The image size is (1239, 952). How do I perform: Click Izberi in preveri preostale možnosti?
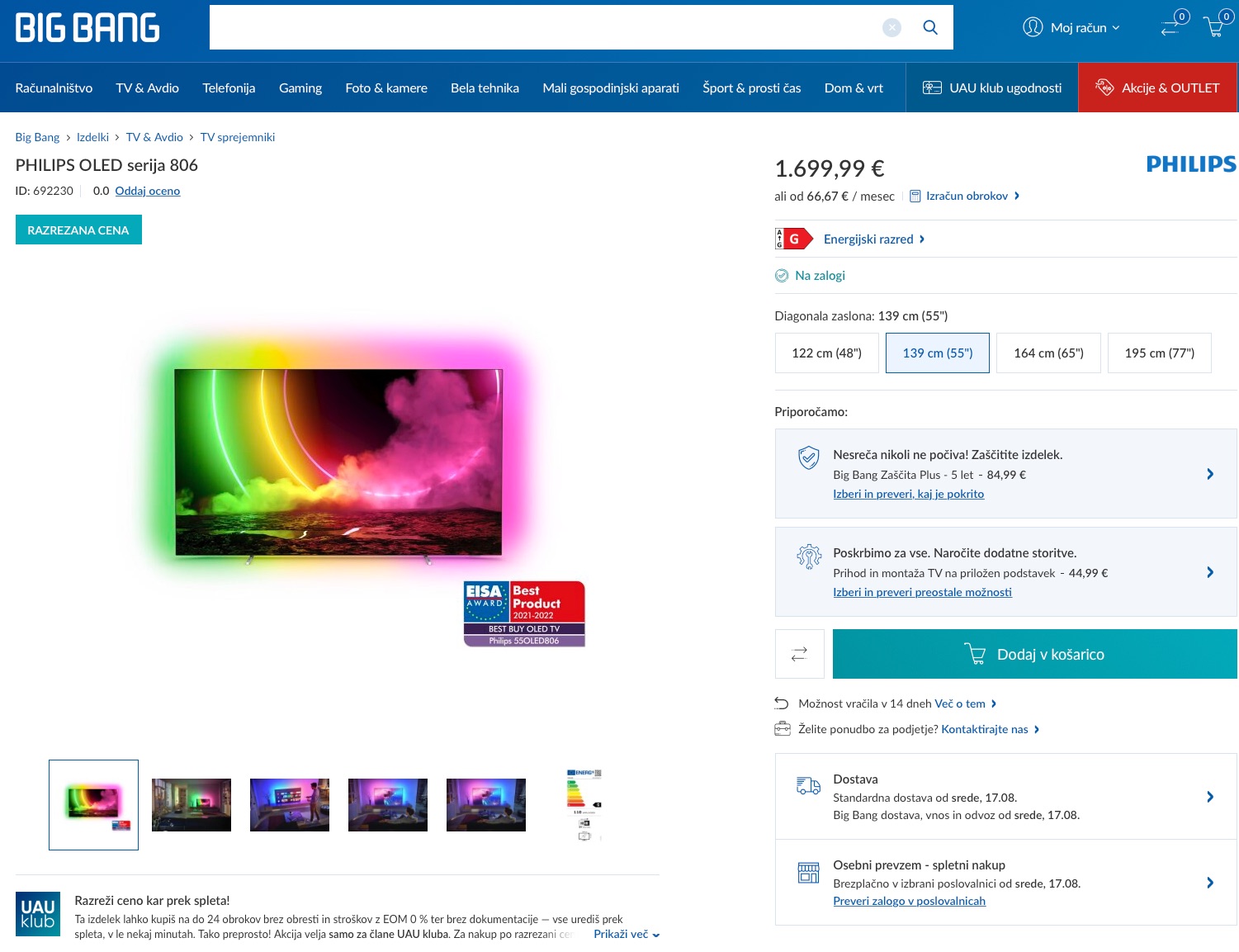pyautogui.click(x=922, y=592)
